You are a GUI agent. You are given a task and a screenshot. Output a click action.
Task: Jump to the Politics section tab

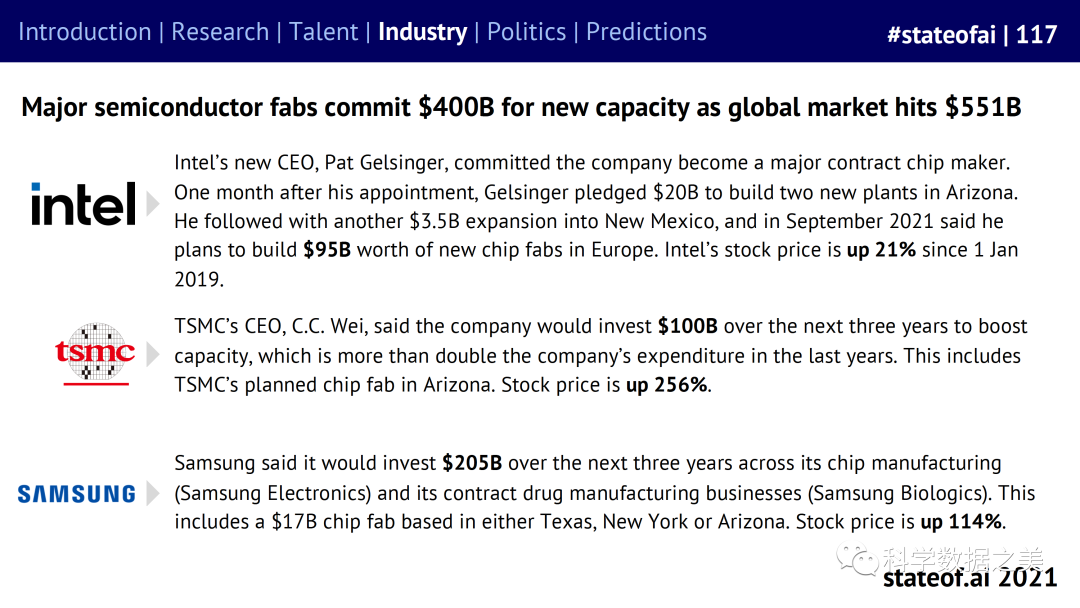coord(526,32)
